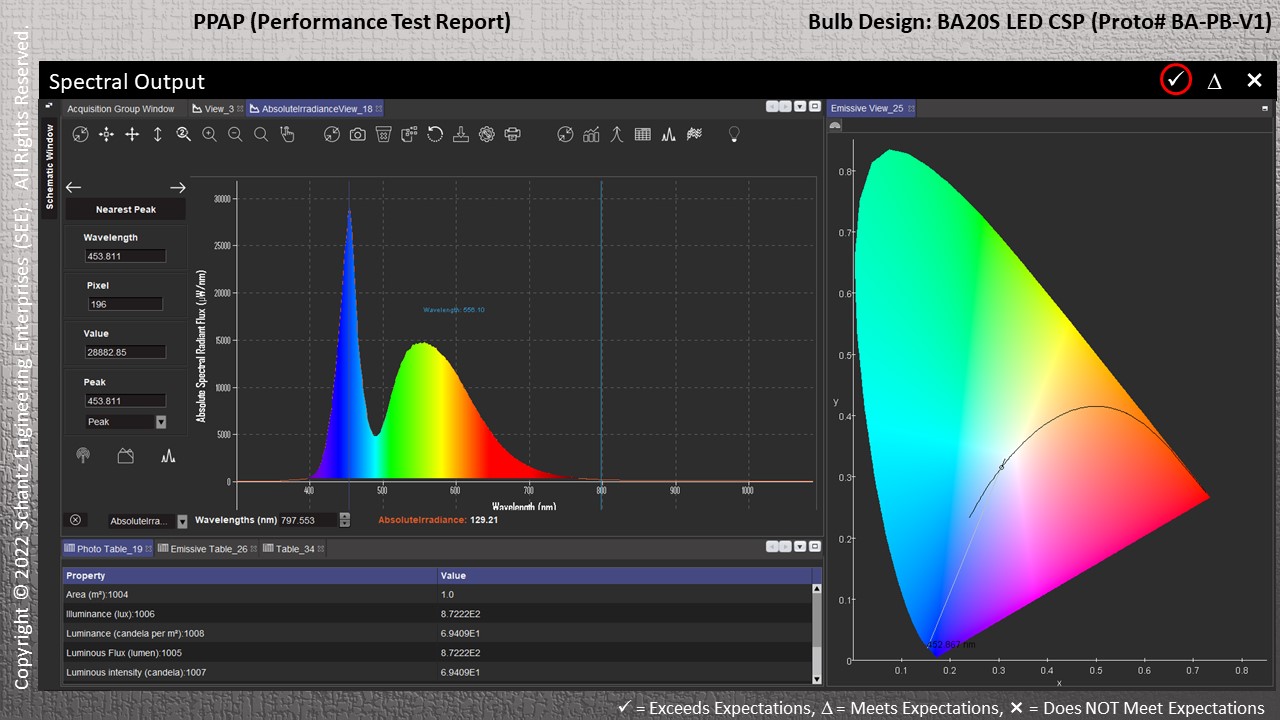Viewport: 1280px width, 720px height.
Task: Open the Peak type dropdown
Action: coord(161,422)
